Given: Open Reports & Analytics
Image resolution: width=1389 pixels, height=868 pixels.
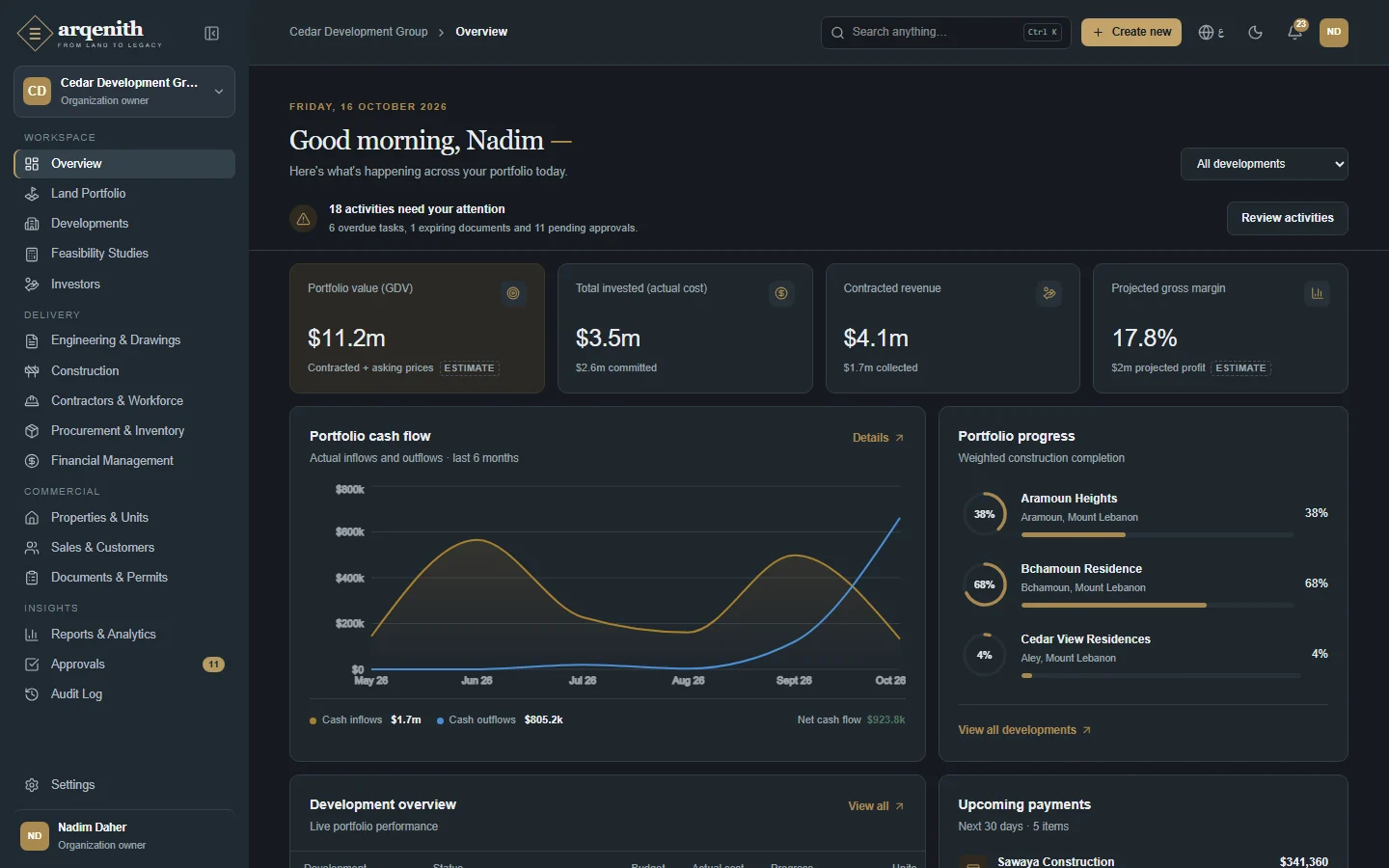Looking at the screenshot, I should pos(124,635).
